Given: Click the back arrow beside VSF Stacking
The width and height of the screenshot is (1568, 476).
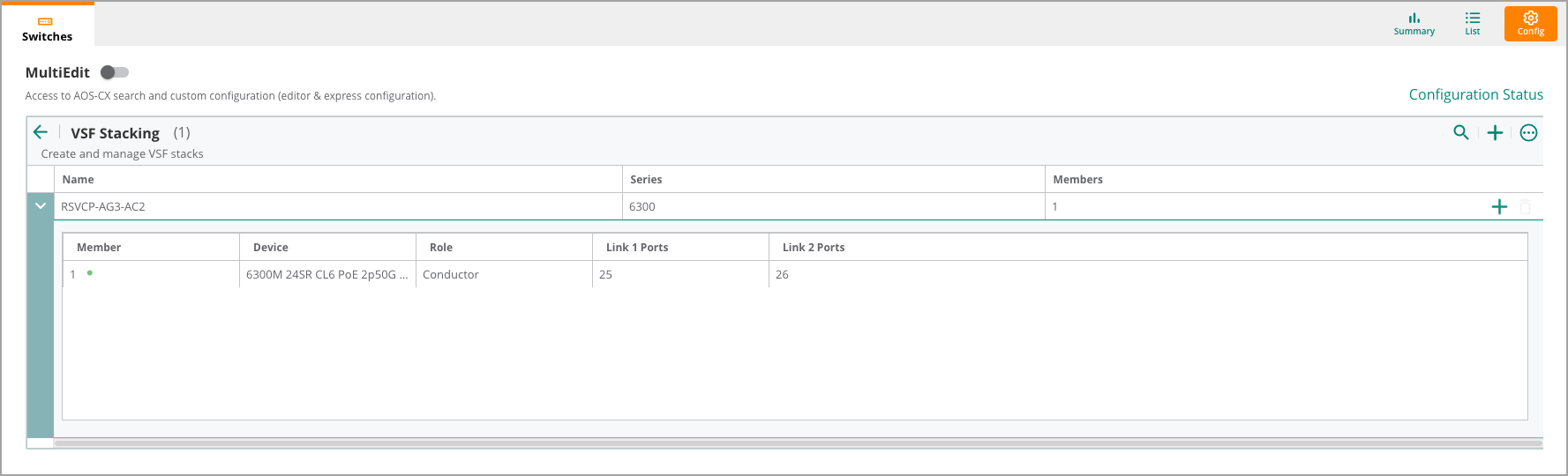Looking at the screenshot, I should click(x=41, y=132).
